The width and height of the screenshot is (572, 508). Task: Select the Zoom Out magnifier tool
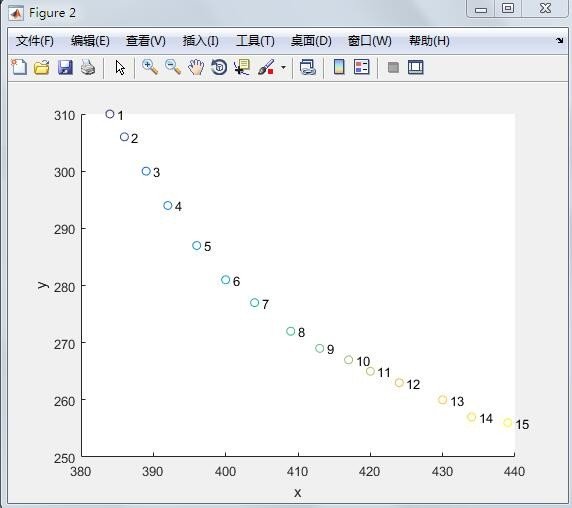173,67
